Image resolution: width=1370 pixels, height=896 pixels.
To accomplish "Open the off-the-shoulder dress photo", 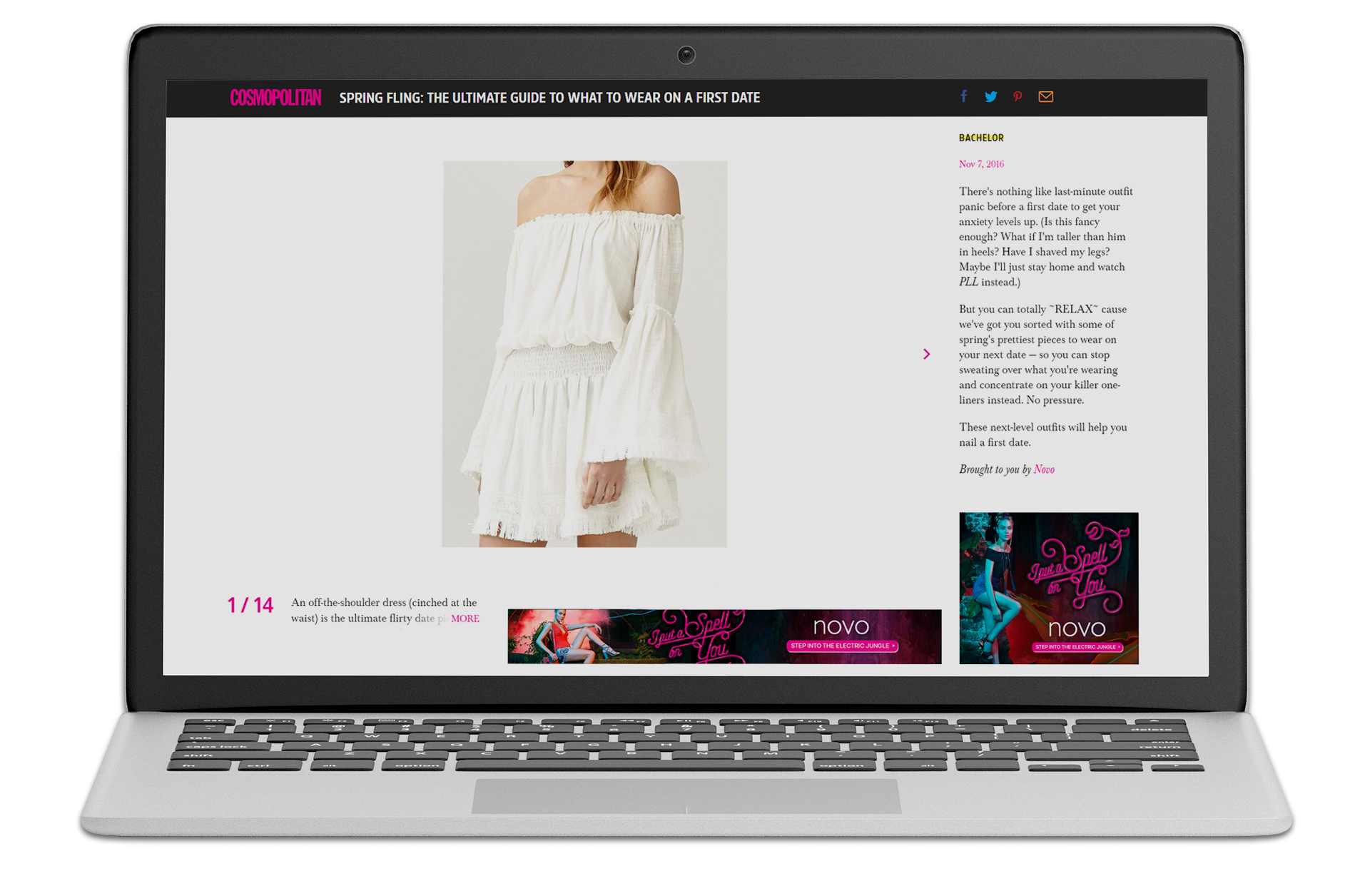I will pyautogui.click(x=584, y=354).
